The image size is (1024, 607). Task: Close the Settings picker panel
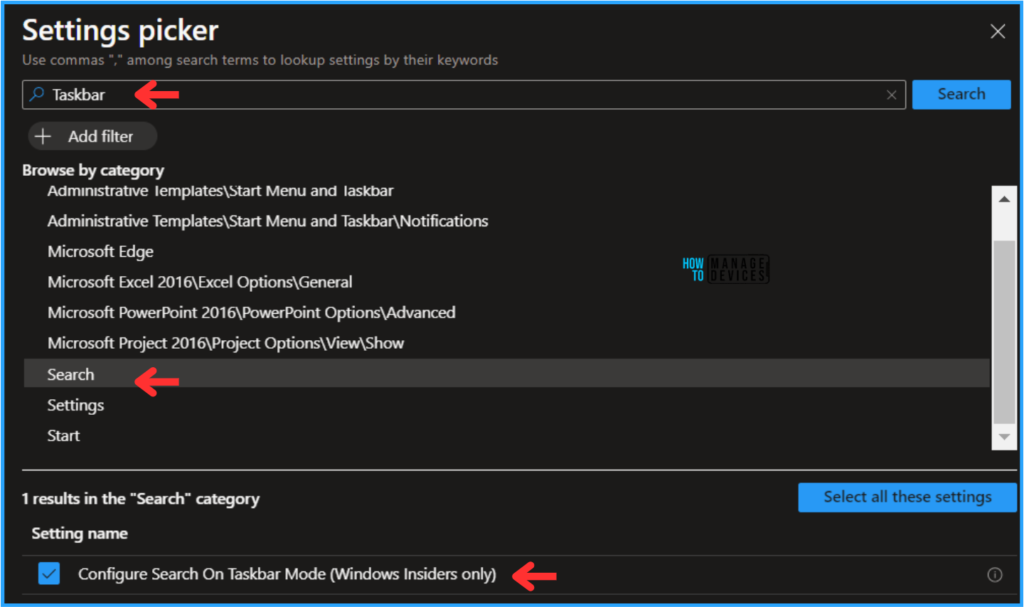997,31
